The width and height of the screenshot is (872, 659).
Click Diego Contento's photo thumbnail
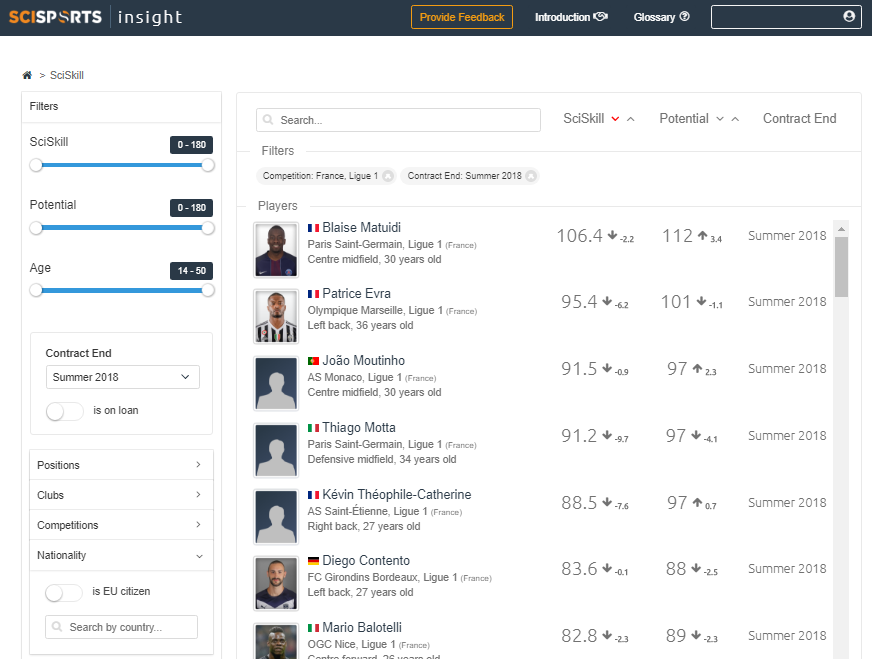[276, 583]
